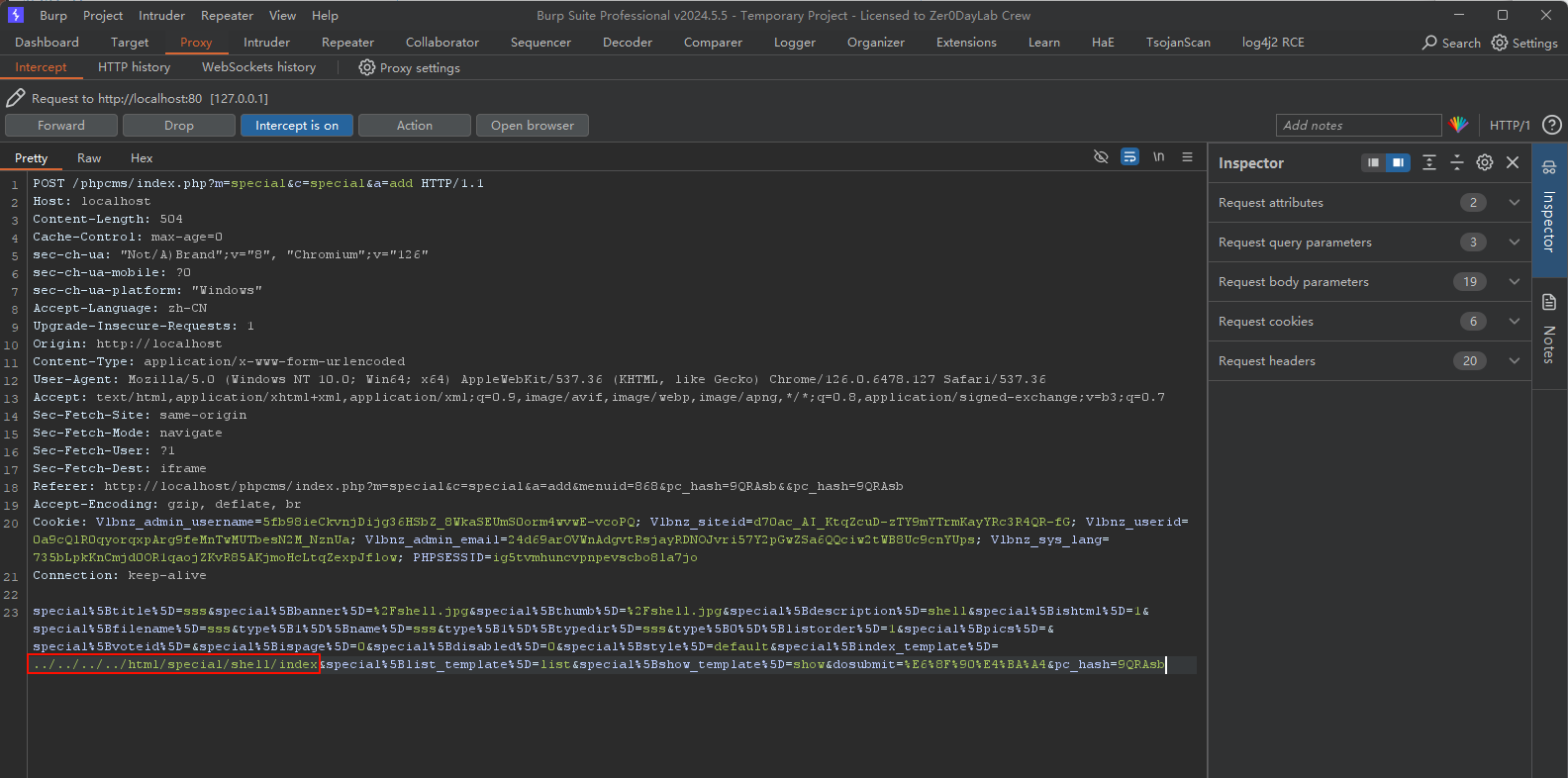Screen dimensions: 1568x778
Task: Click the Drop button
Action: [179, 126]
